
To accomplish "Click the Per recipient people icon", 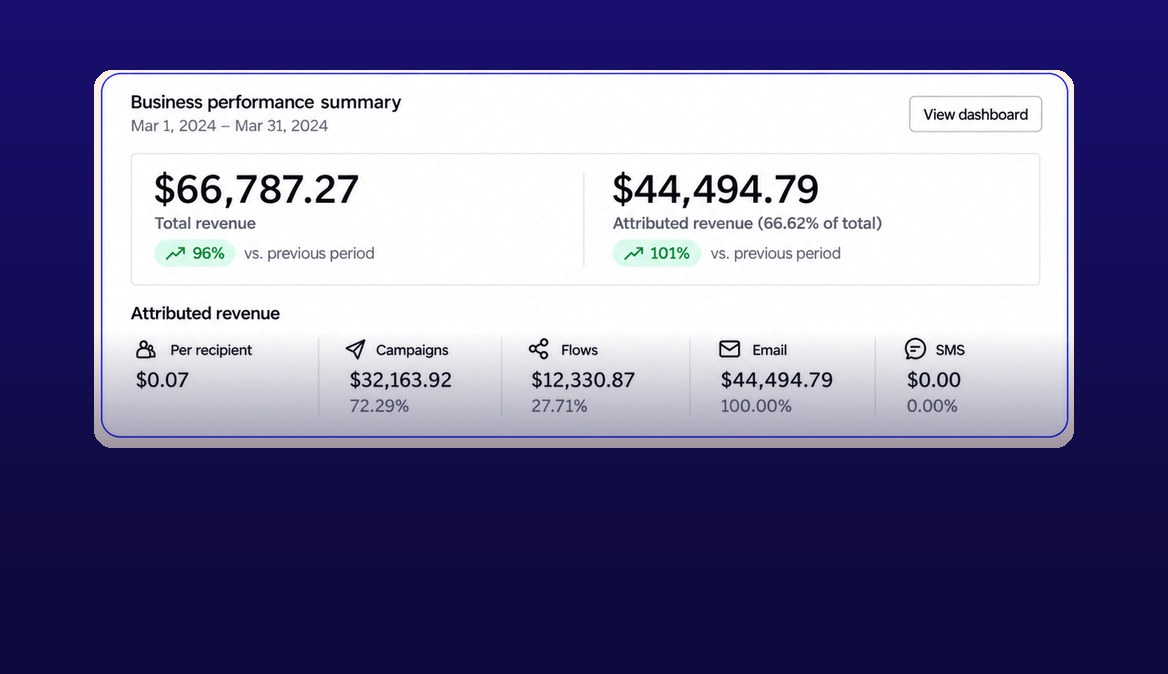I will [x=146, y=349].
